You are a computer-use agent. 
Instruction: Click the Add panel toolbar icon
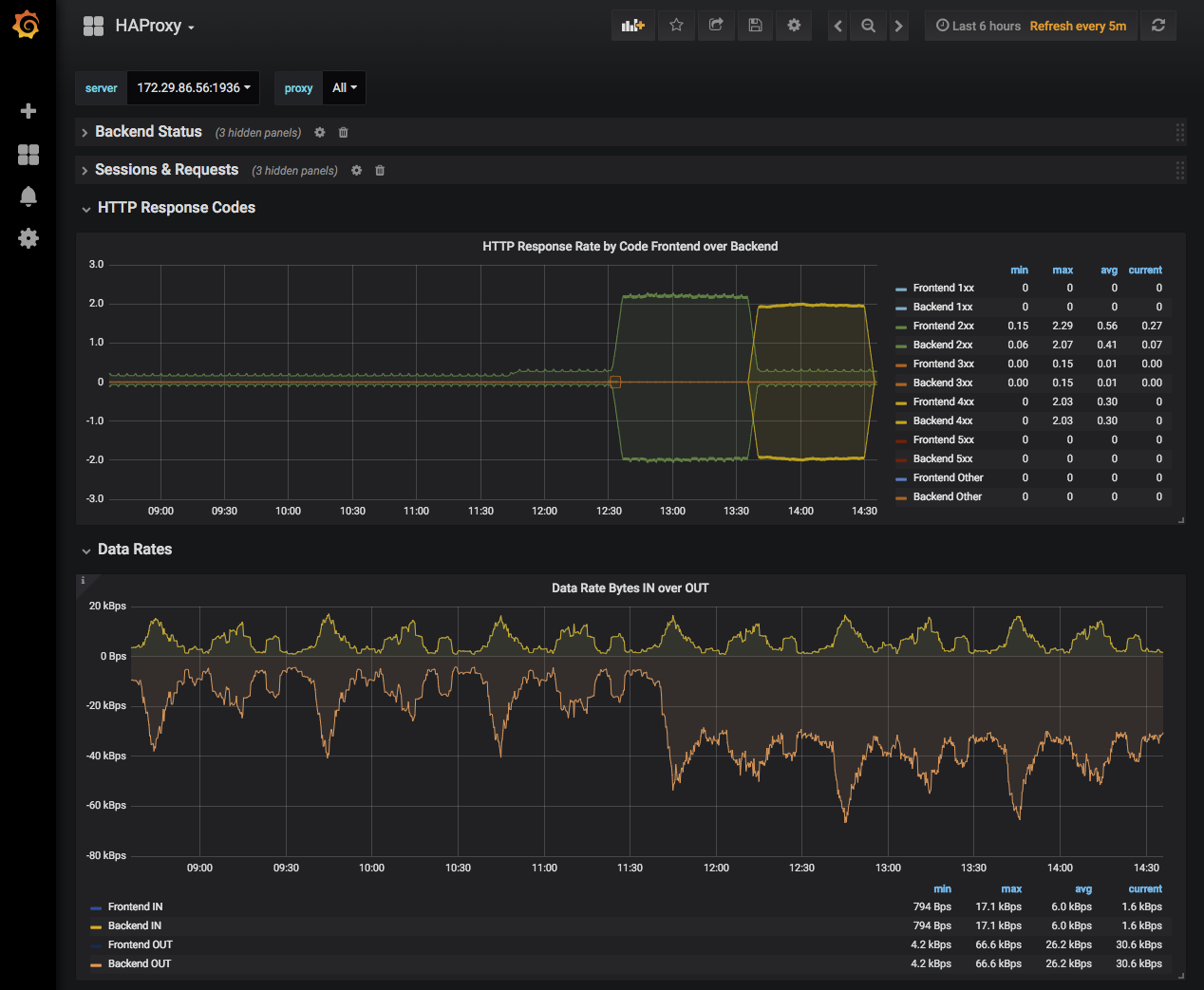coord(632,26)
